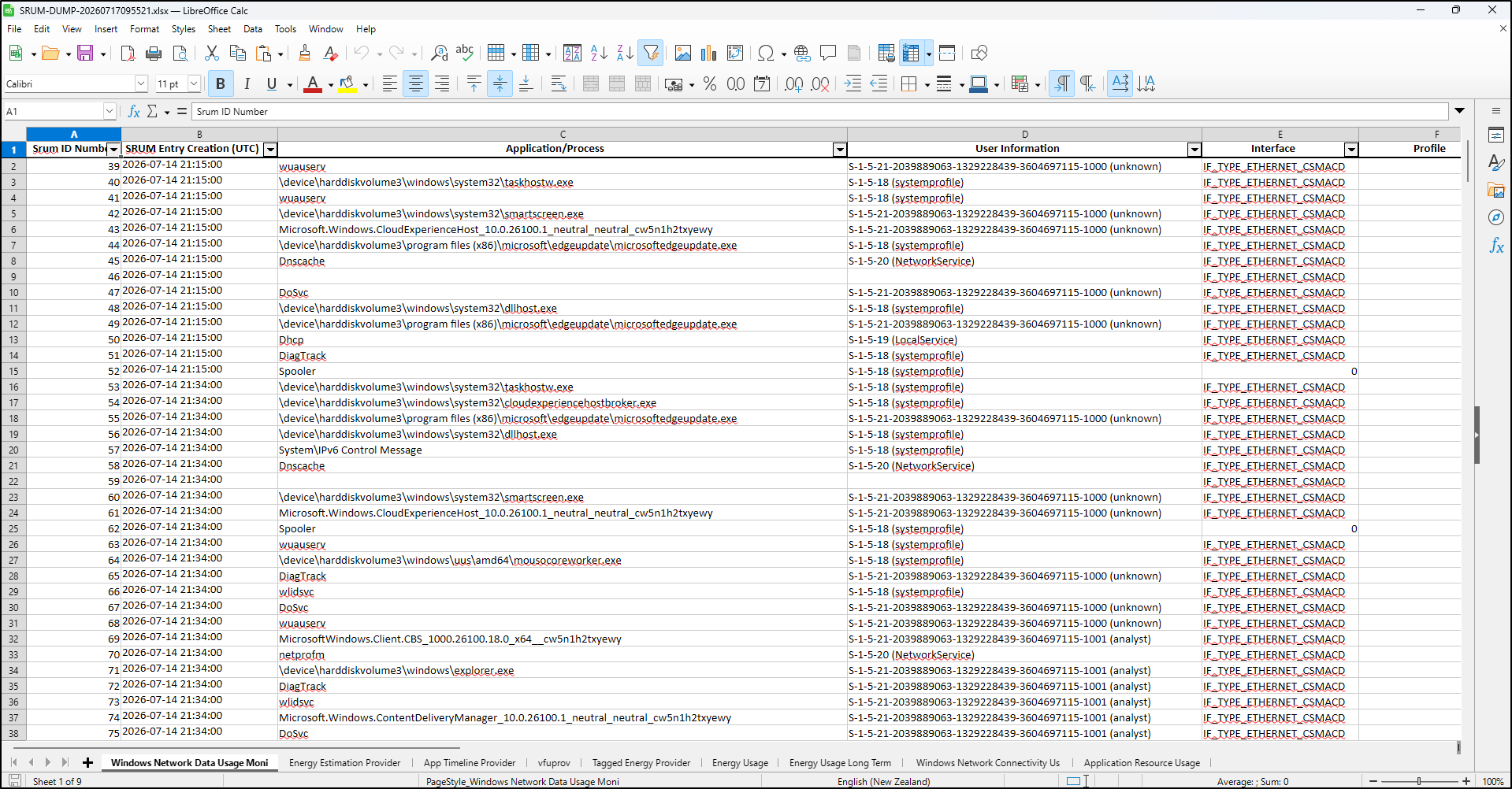The height and width of the screenshot is (789, 1512).
Task: Toggle Align Right
Action: [x=442, y=84]
